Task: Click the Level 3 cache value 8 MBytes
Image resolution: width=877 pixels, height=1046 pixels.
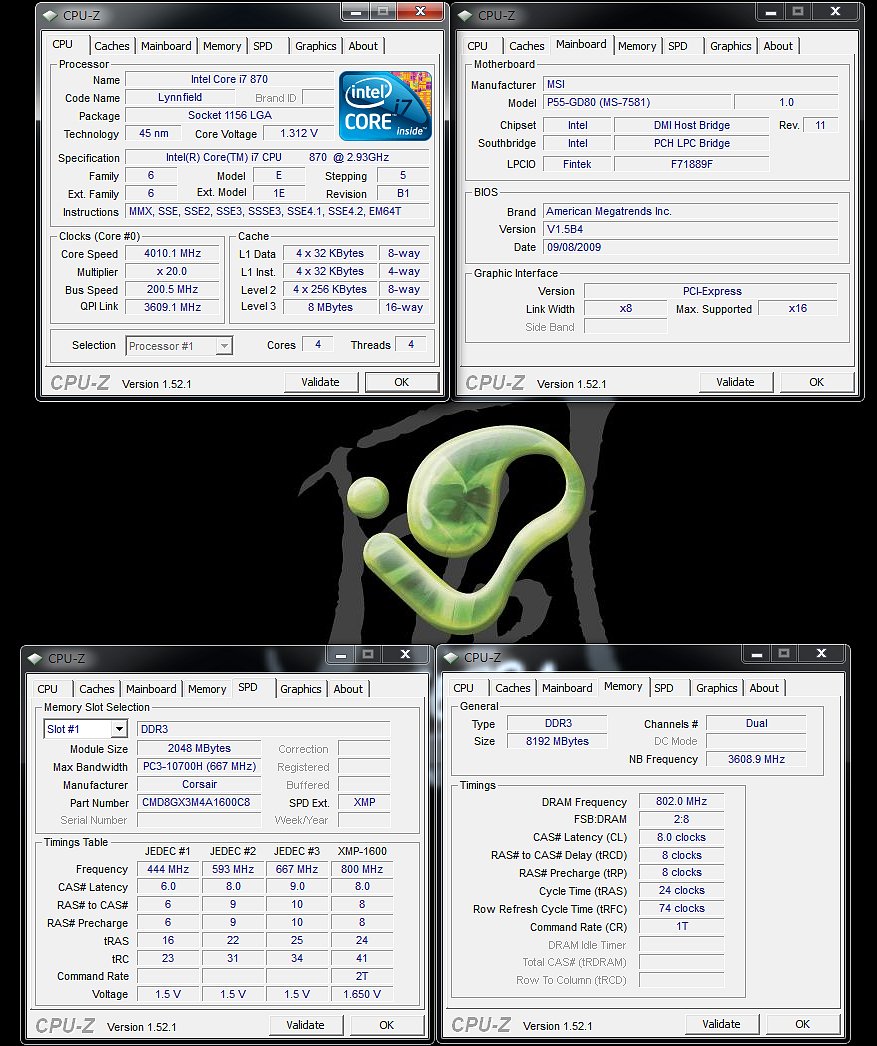Action: [x=330, y=308]
